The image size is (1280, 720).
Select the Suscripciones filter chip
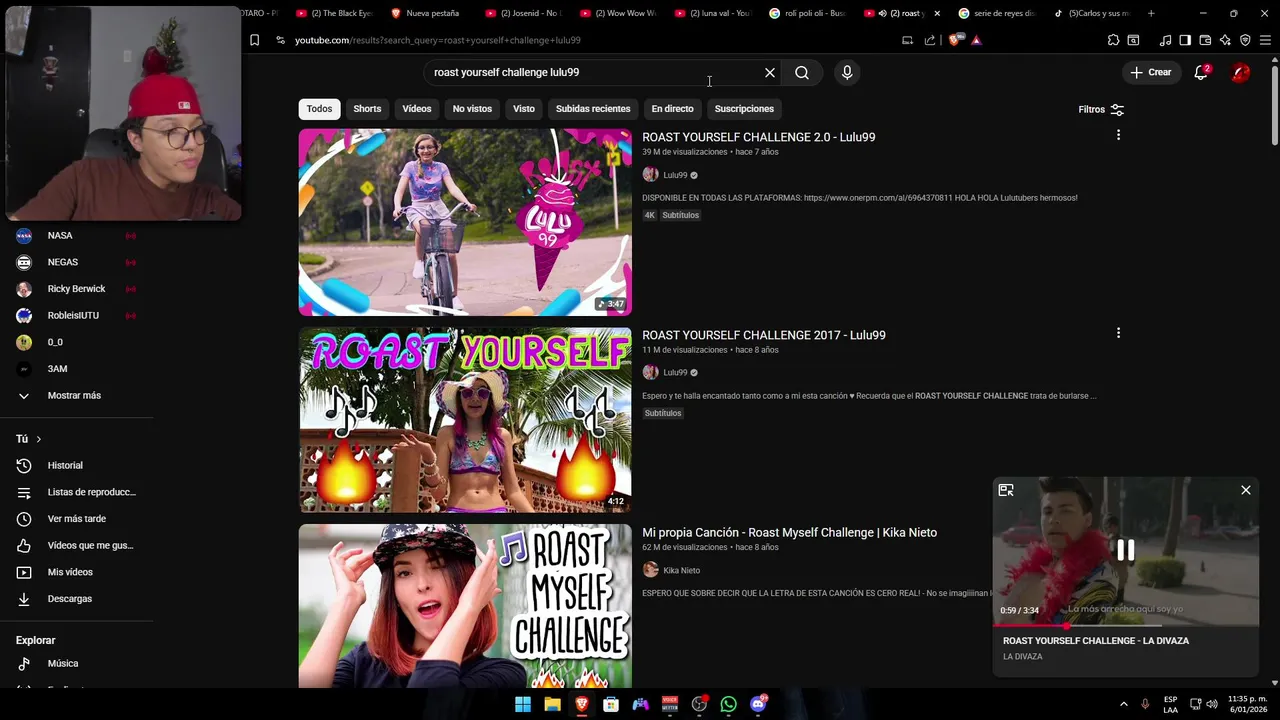click(744, 109)
